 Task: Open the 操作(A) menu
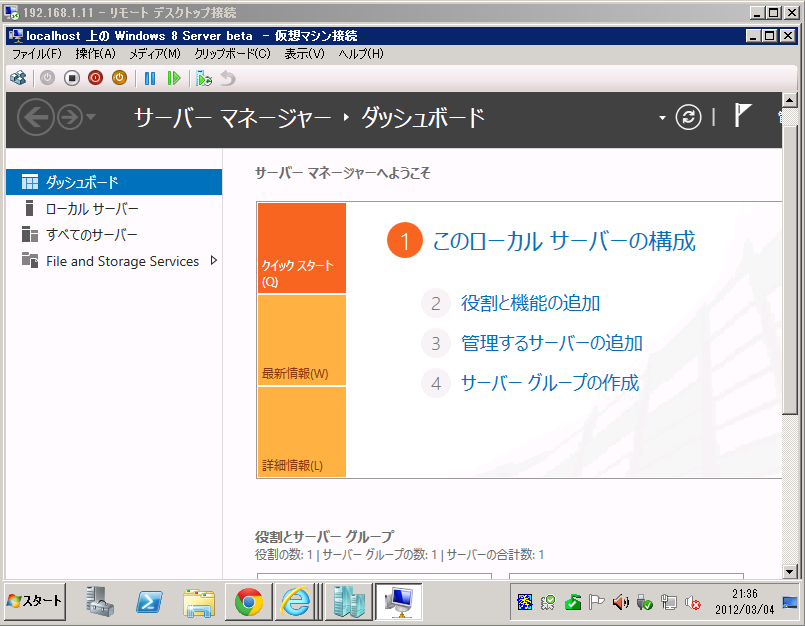95,54
